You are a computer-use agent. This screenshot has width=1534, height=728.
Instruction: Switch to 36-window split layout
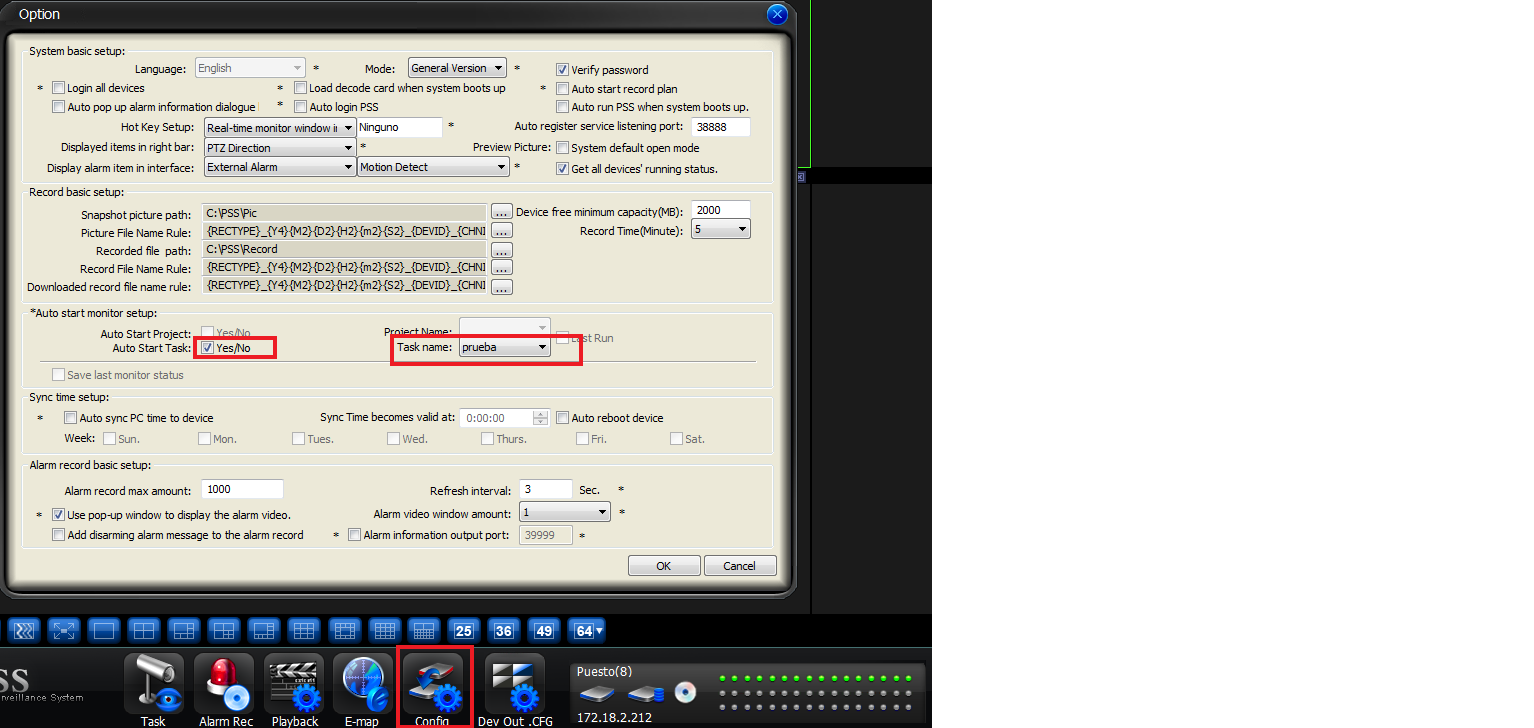(x=503, y=631)
